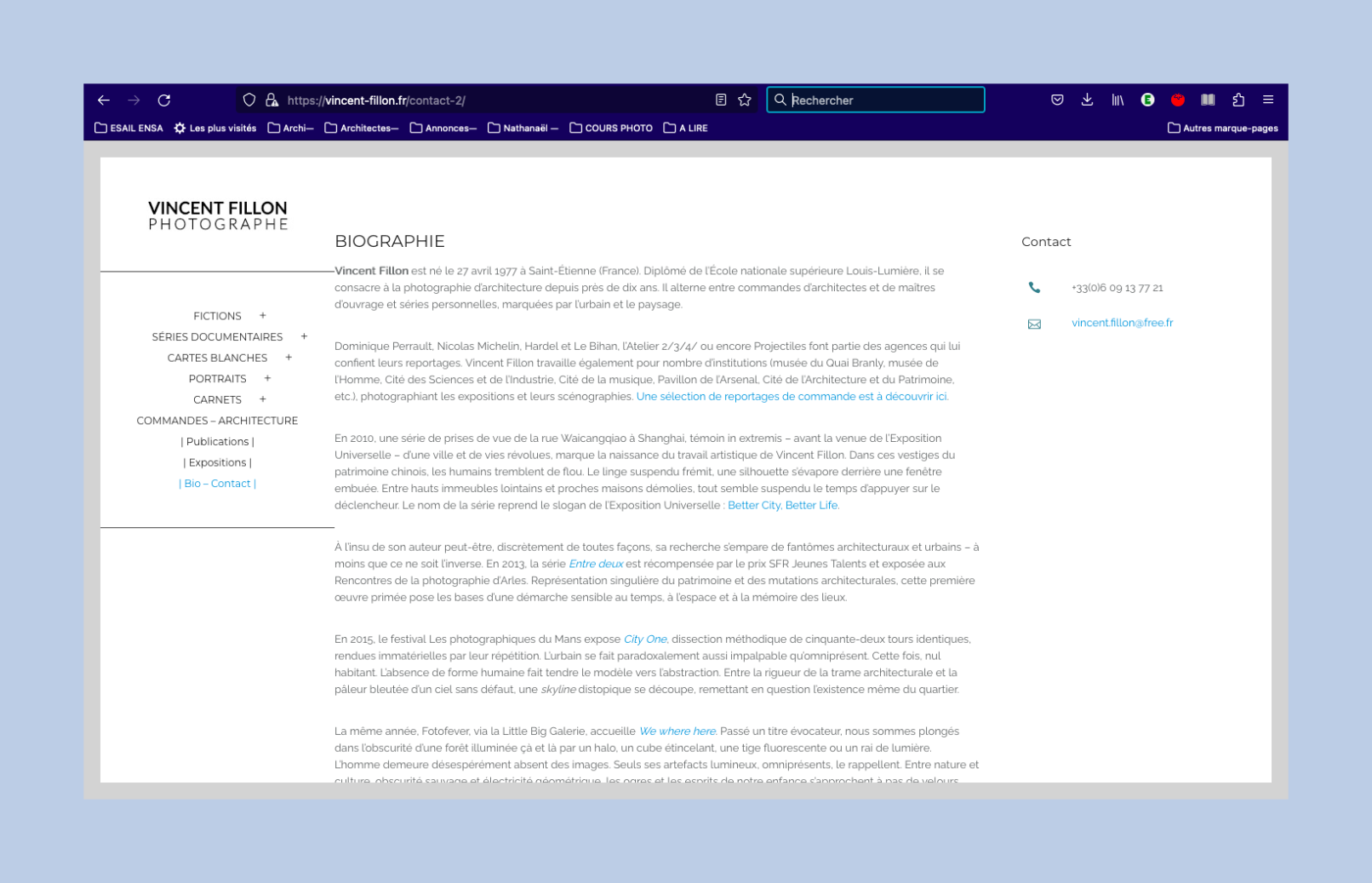Show tracking protection shield info
Screen dimensions: 1372x883
tap(249, 100)
